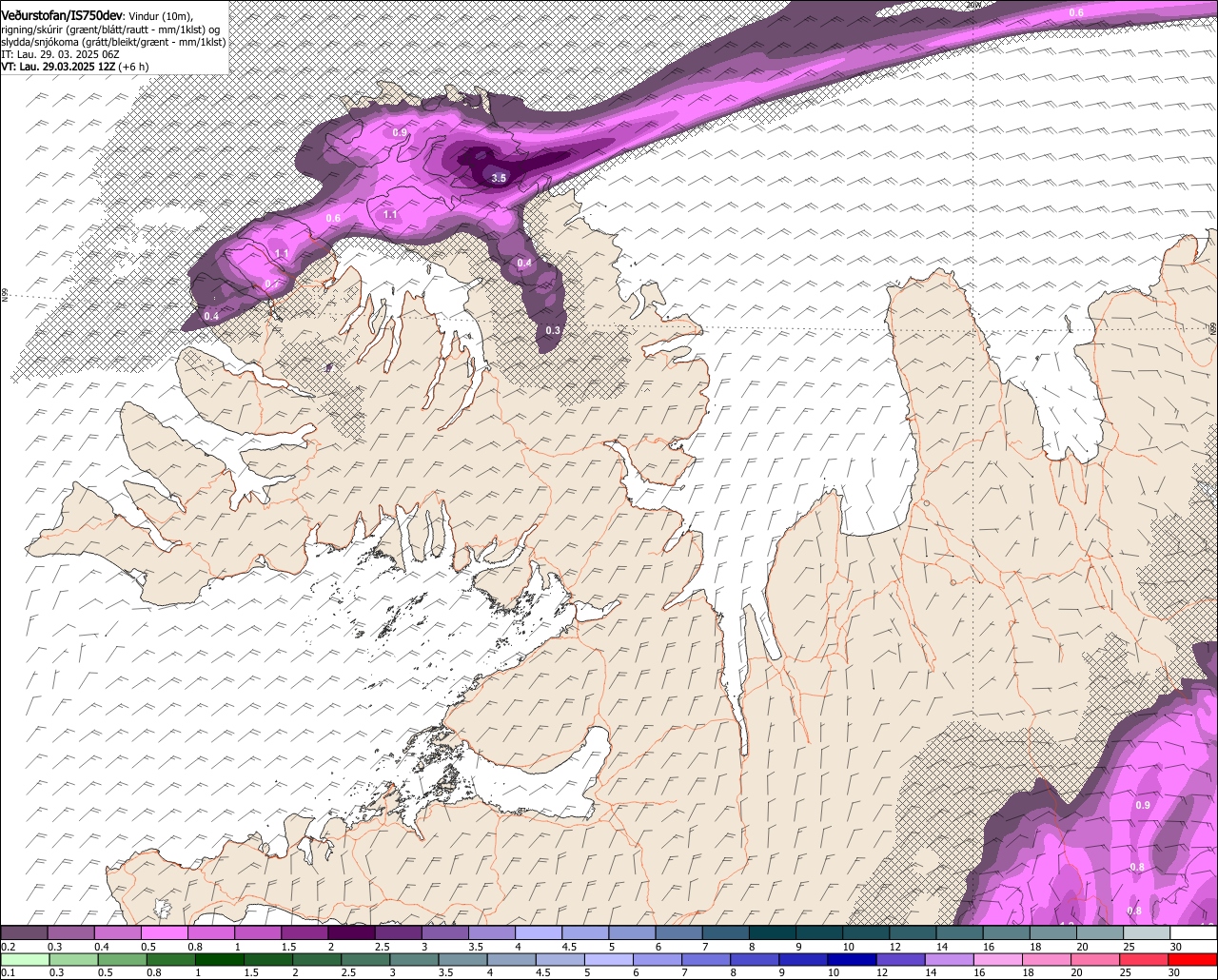The image size is (1218, 980).
Task: Pick the pale green bottom-row swatch starting at 0.1
Action: pyautogui.click(x=25, y=960)
